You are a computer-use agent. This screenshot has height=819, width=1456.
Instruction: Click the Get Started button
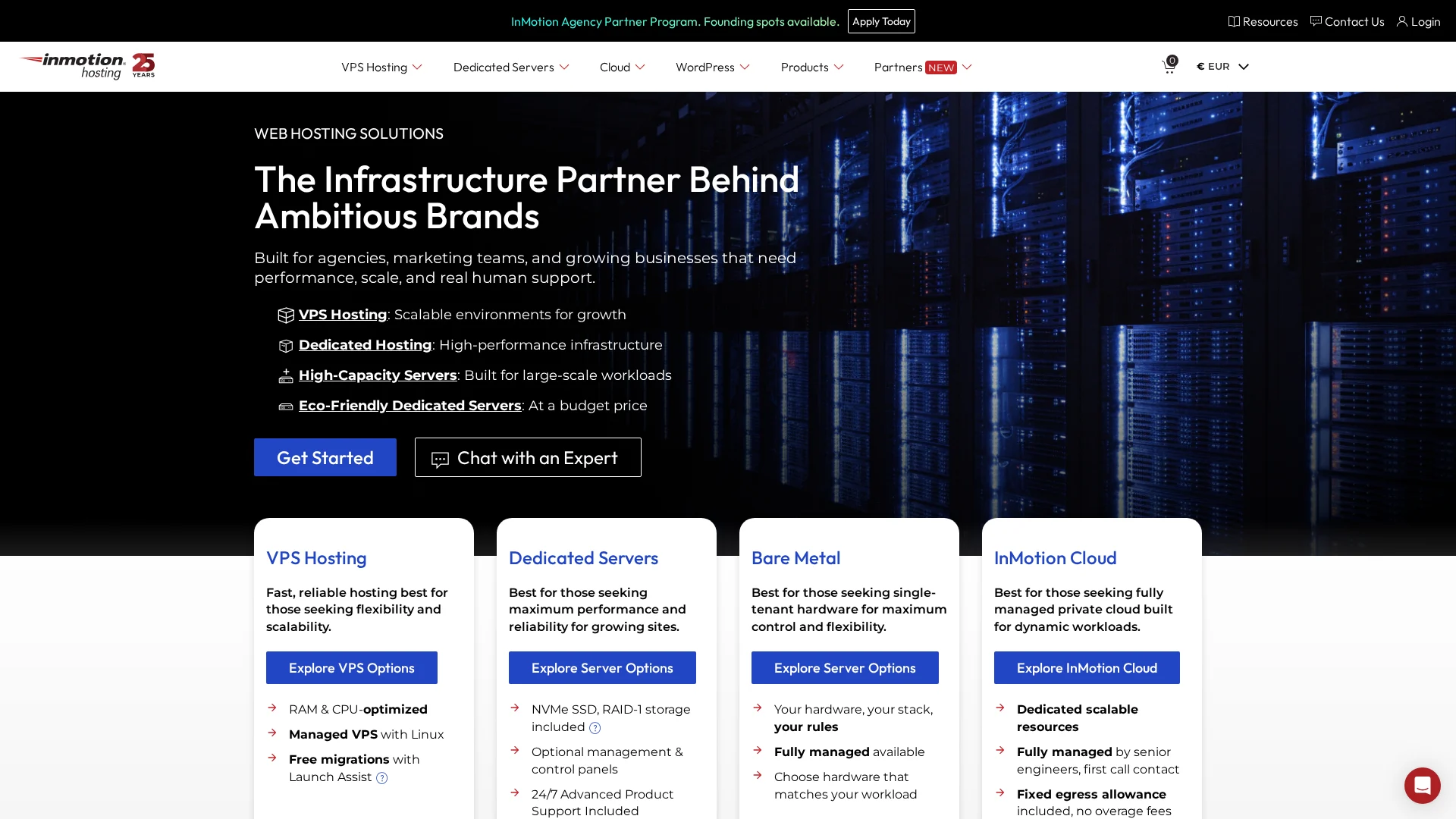pos(325,457)
